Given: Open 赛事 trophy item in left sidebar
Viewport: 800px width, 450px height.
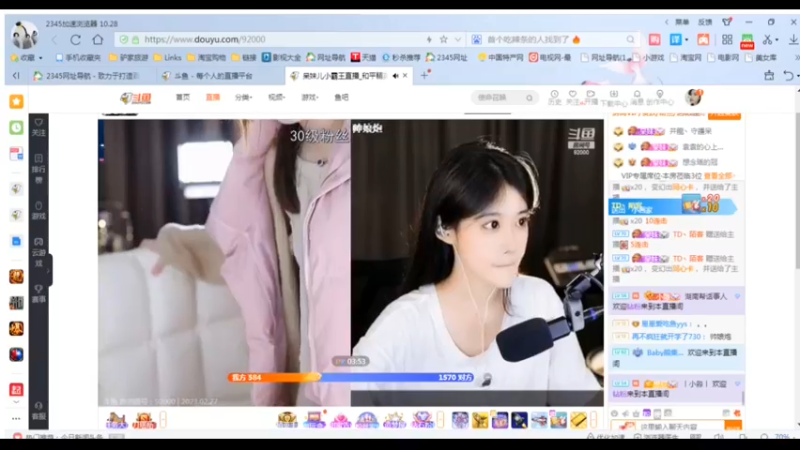Looking at the screenshot, I should (x=39, y=294).
